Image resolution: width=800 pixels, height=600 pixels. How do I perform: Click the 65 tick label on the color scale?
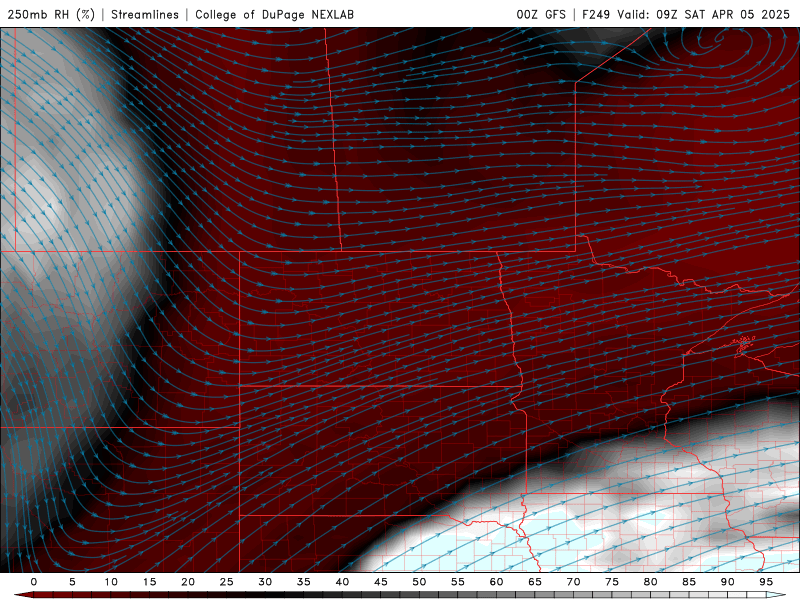[535, 582]
